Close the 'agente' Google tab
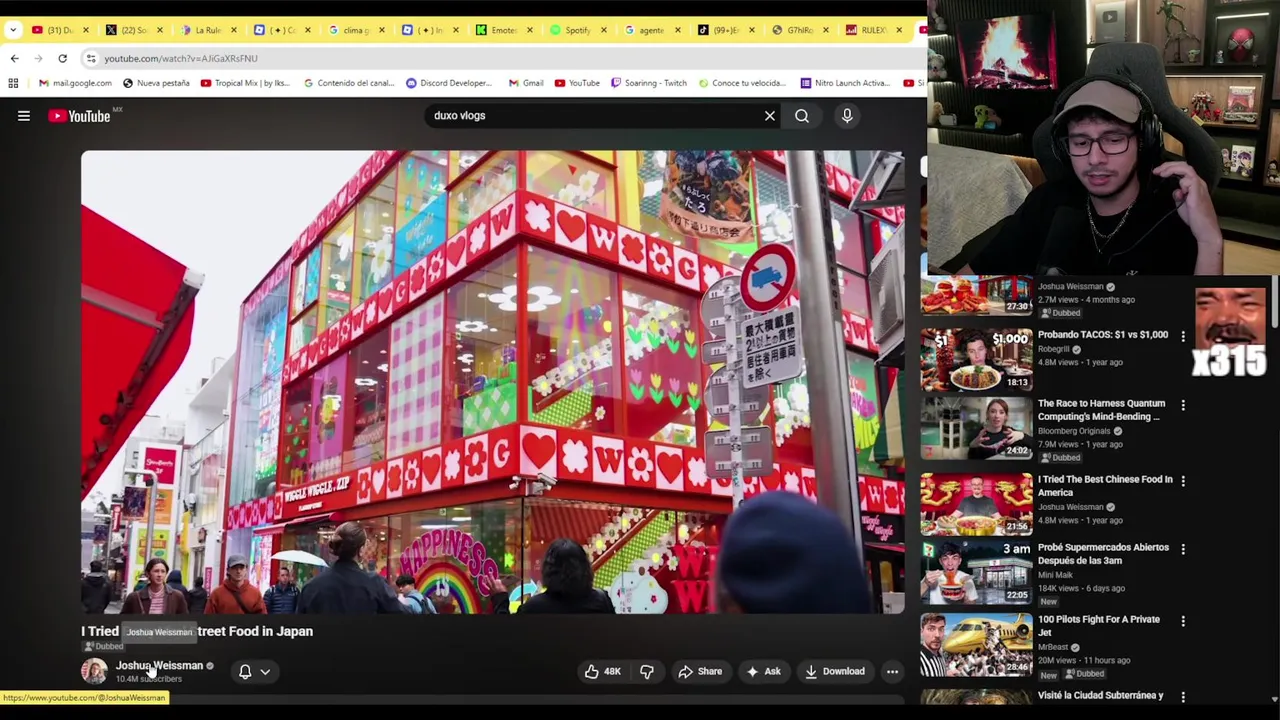 point(677,30)
